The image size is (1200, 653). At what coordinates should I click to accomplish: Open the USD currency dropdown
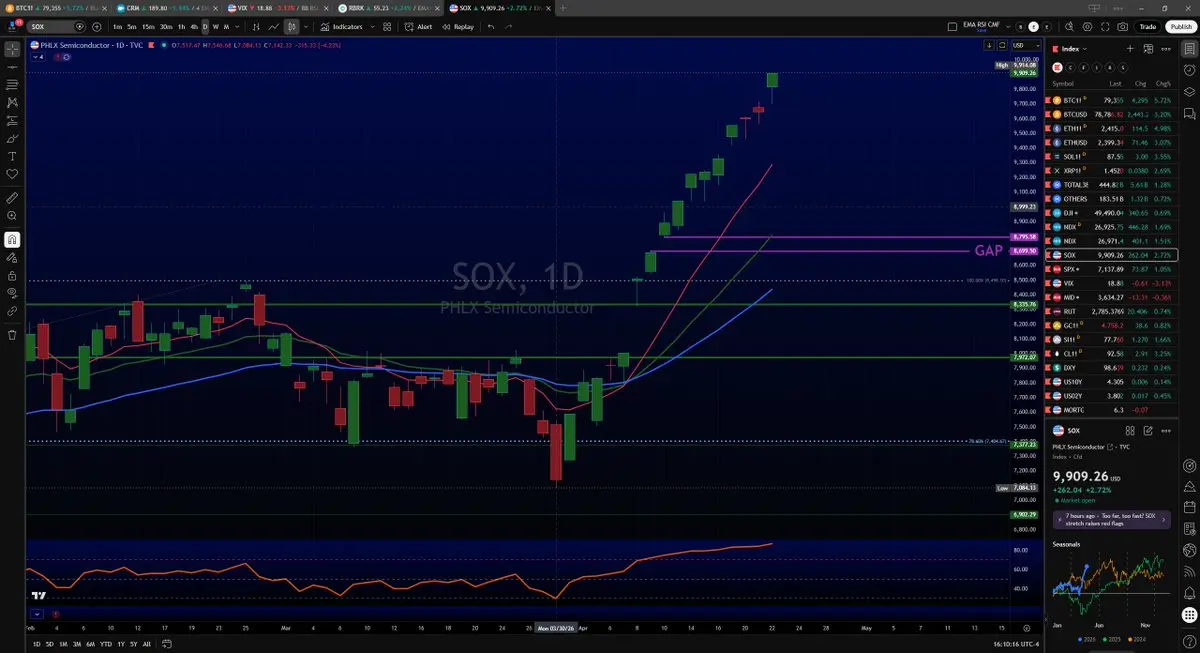click(x=1026, y=44)
